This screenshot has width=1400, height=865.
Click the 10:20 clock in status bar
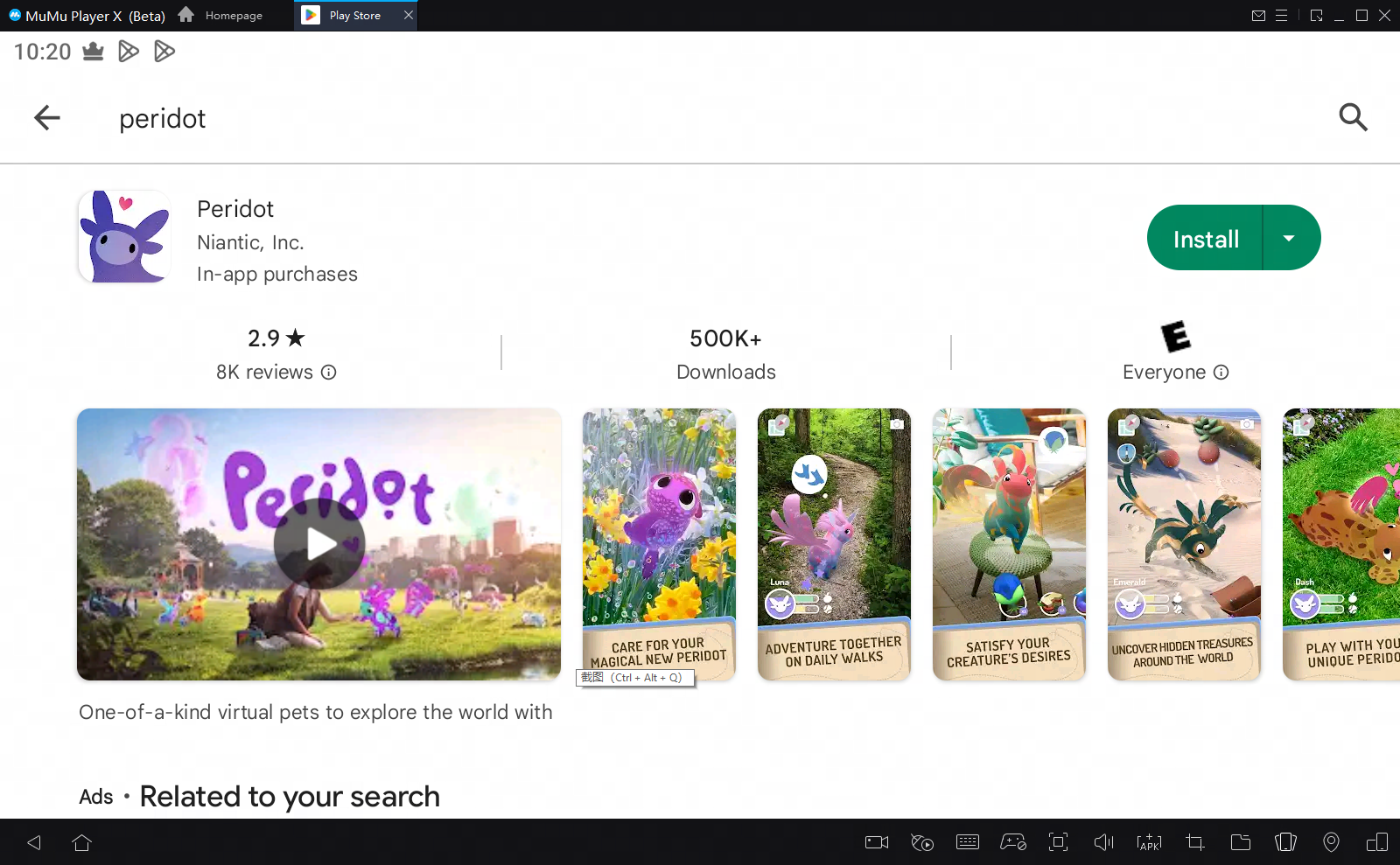coord(43,52)
